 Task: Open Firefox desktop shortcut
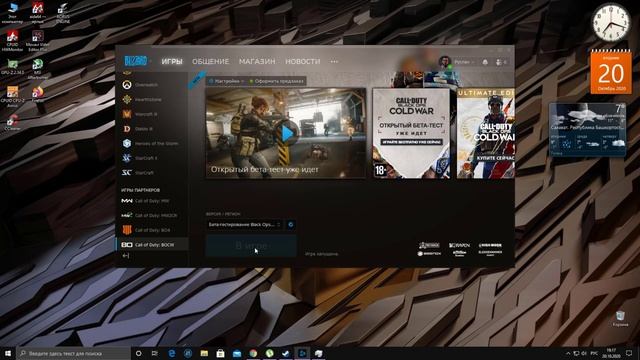(x=38, y=94)
